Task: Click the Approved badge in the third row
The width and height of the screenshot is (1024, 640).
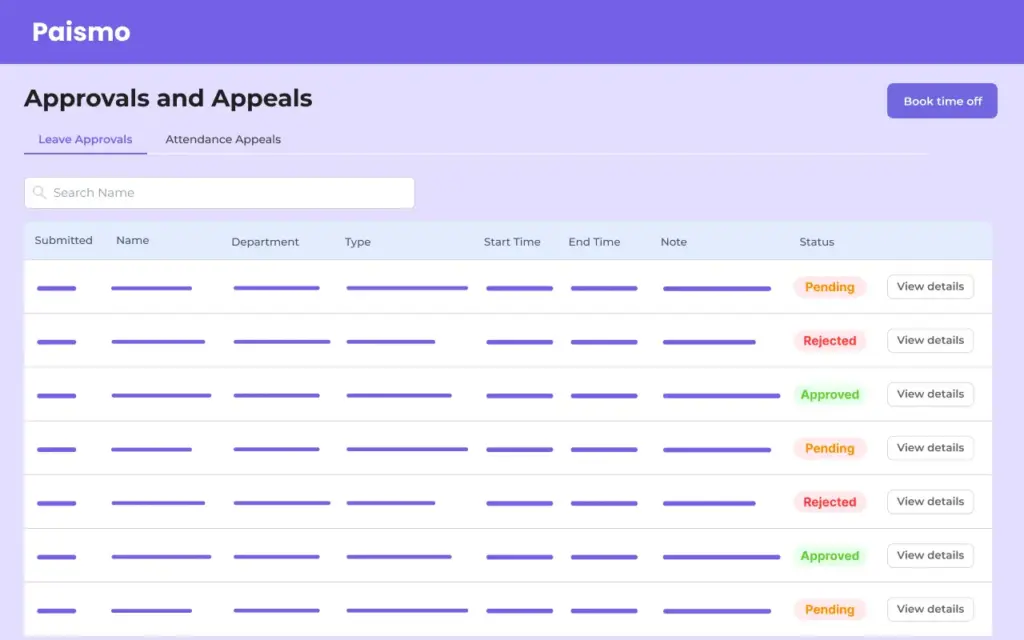Action: click(x=830, y=394)
